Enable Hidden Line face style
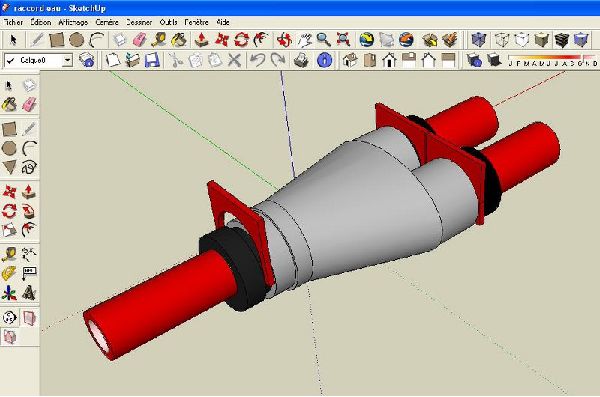Viewport: 600px width, 397px height. coord(522,40)
